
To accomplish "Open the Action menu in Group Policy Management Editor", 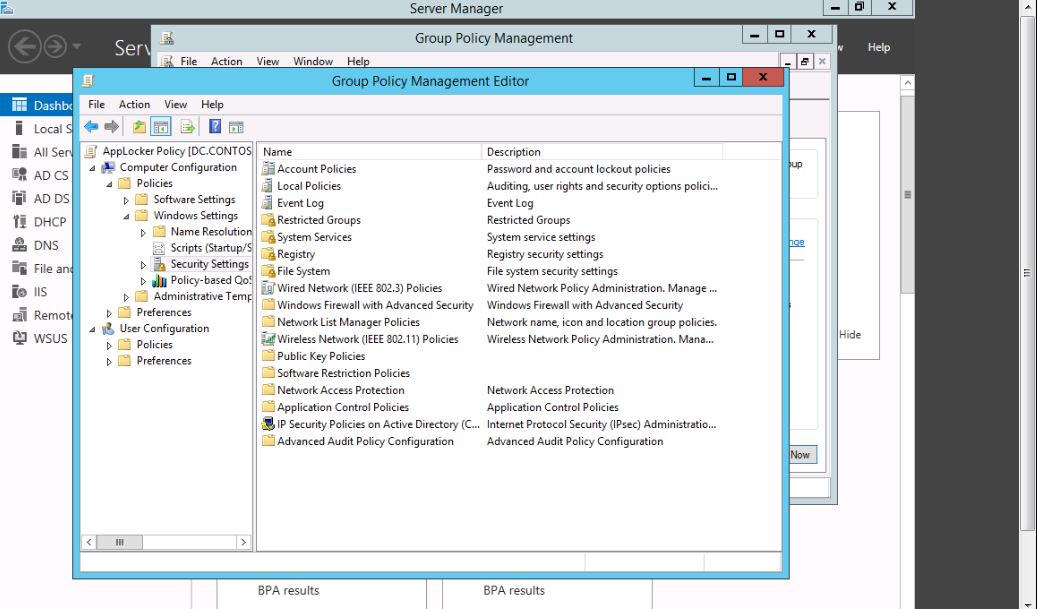I will coord(134,104).
